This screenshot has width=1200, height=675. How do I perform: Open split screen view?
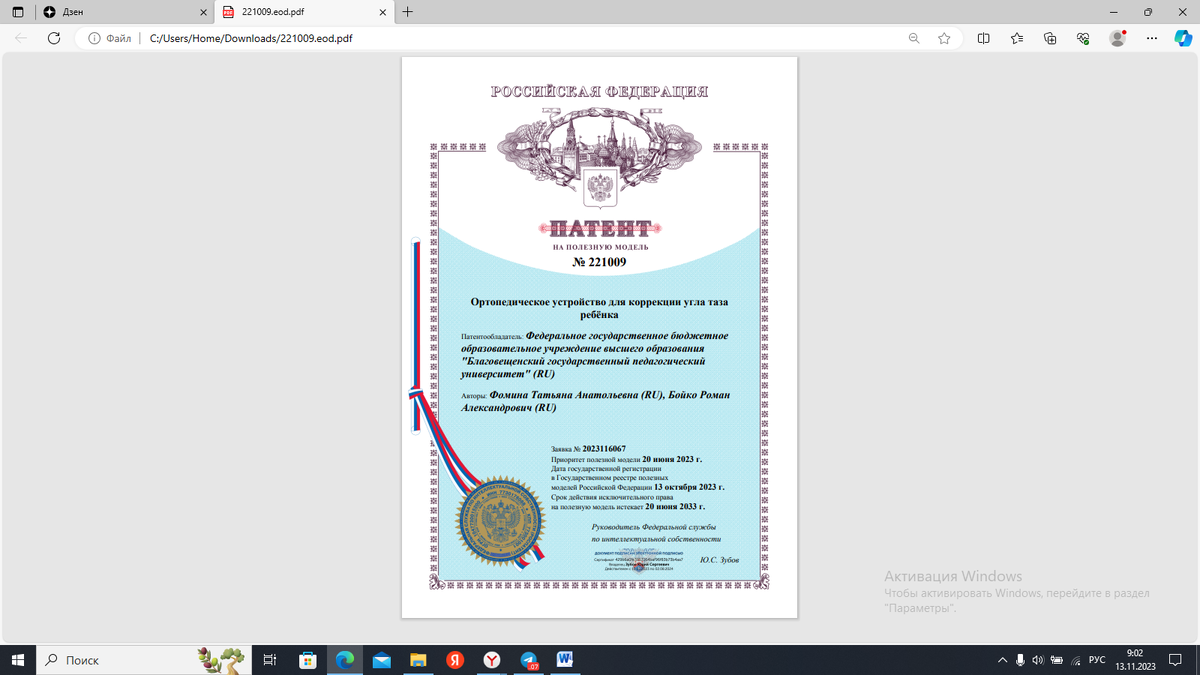coord(984,38)
